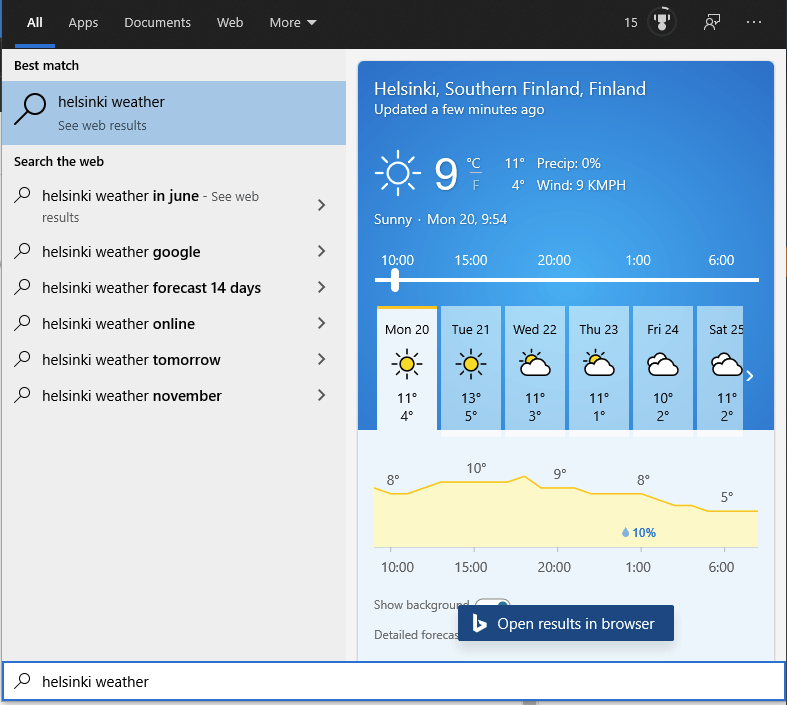Expand forecast 14 days suggestion arrow
The height and width of the screenshot is (705, 787).
(322, 288)
